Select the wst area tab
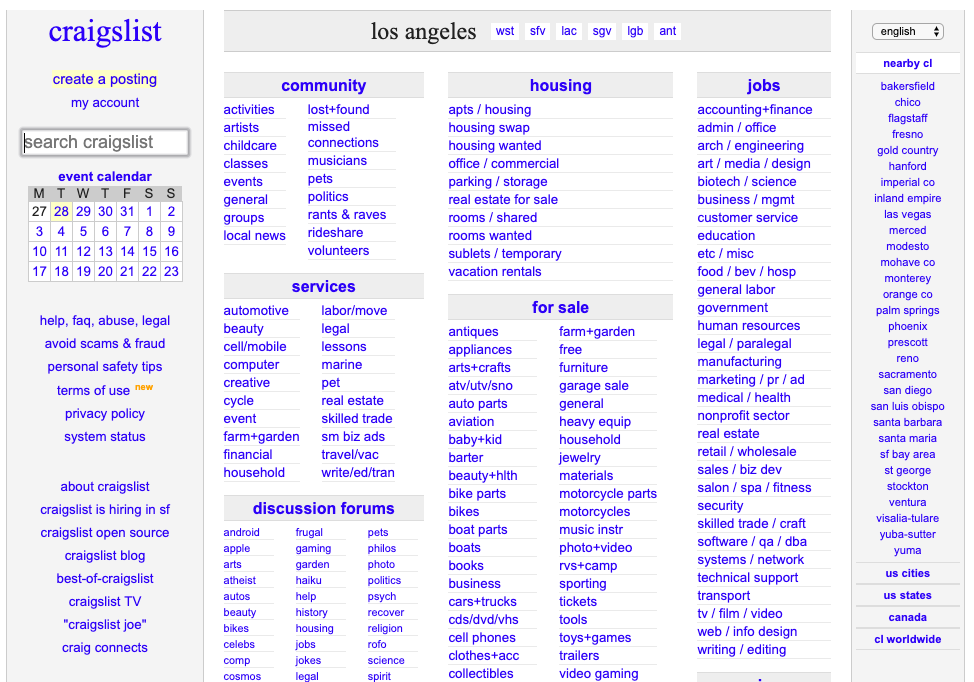This screenshot has width=974, height=682. coord(505,31)
